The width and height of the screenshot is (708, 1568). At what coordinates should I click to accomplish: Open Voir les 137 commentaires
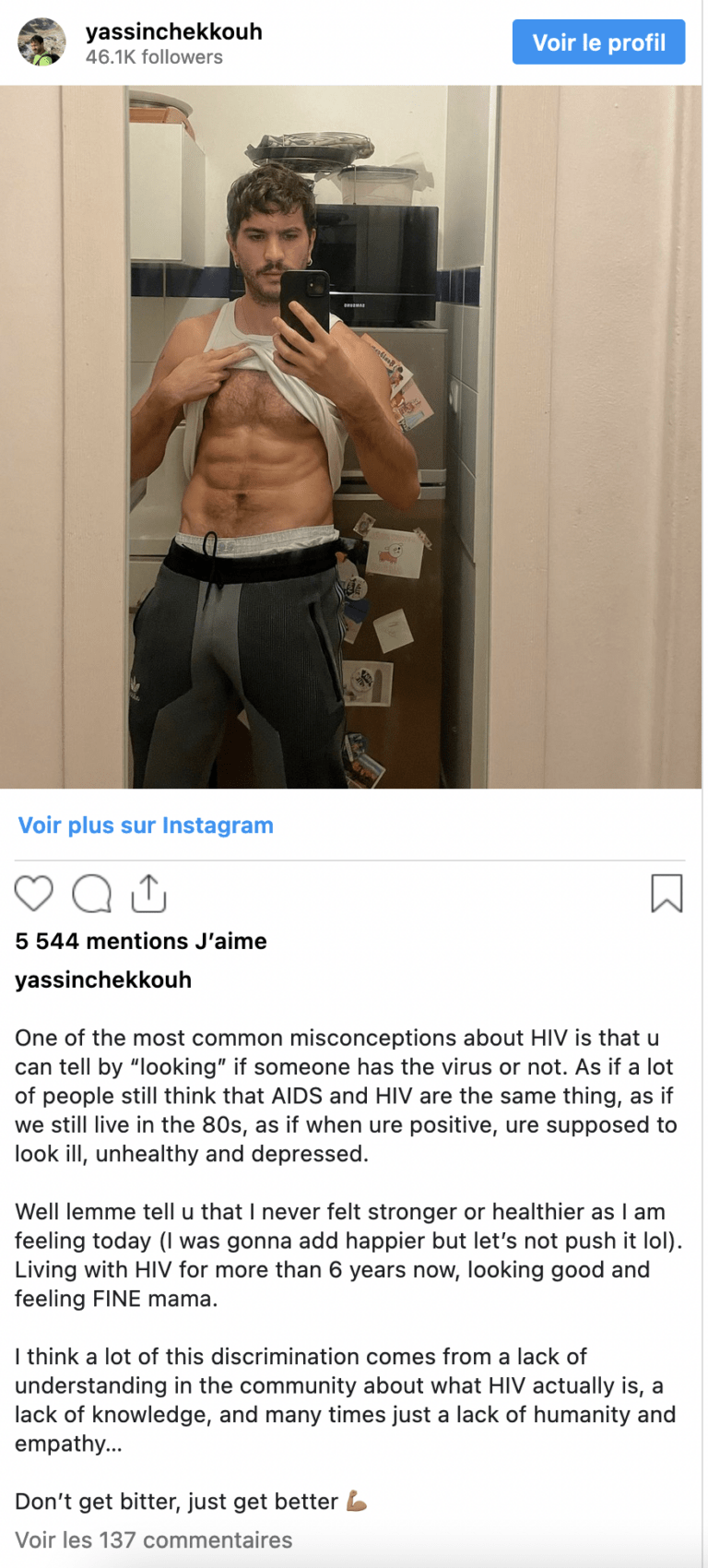153,1539
